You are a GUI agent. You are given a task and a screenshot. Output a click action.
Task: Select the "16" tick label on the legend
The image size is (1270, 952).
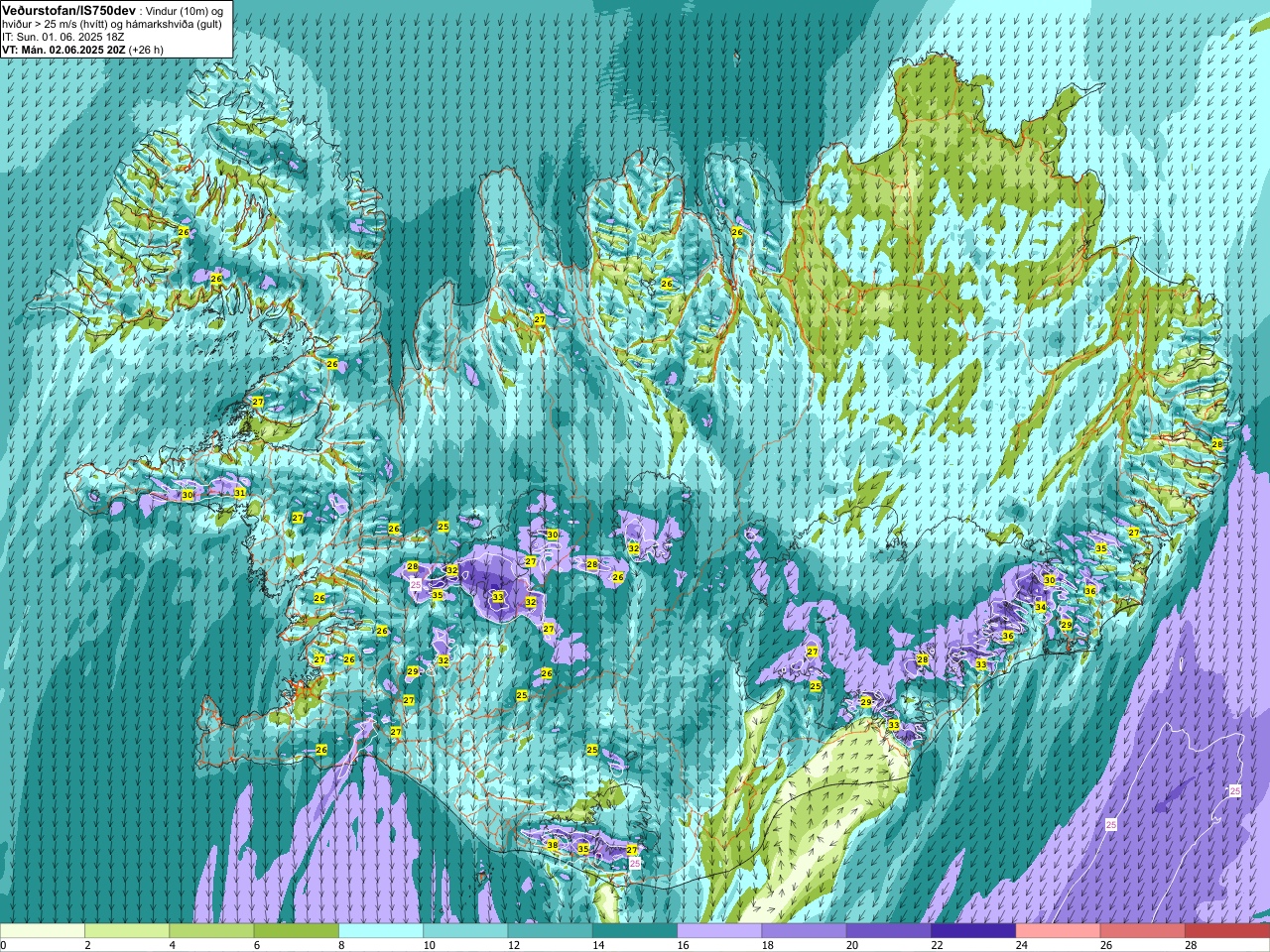coord(684,945)
